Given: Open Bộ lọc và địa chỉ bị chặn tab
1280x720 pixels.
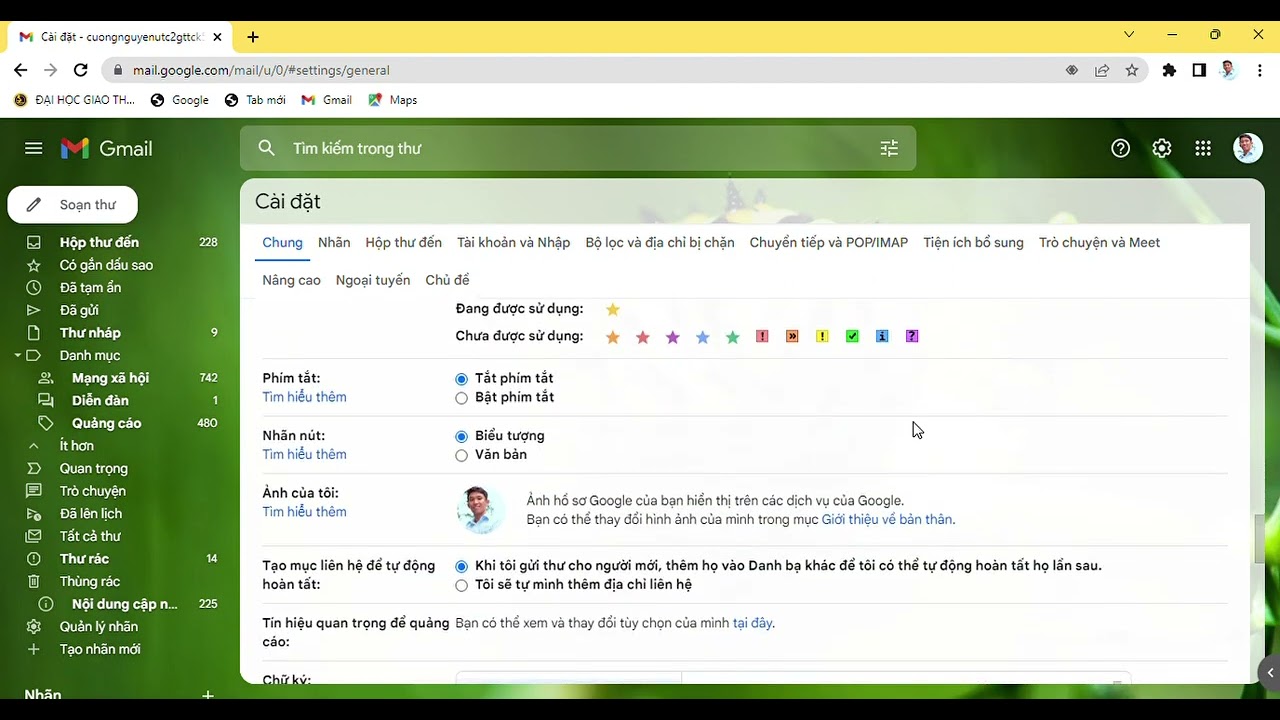Looking at the screenshot, I should point(660,242).
